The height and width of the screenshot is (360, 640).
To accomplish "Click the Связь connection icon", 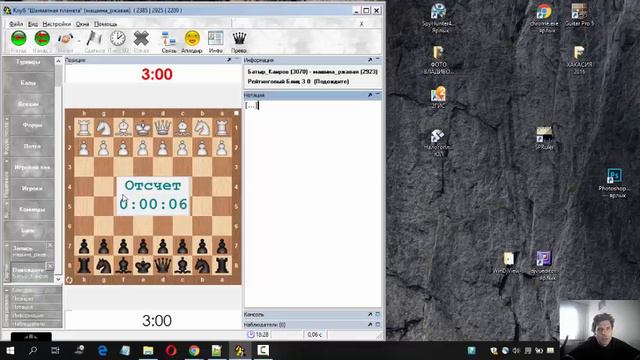I will tap(169, 39).
